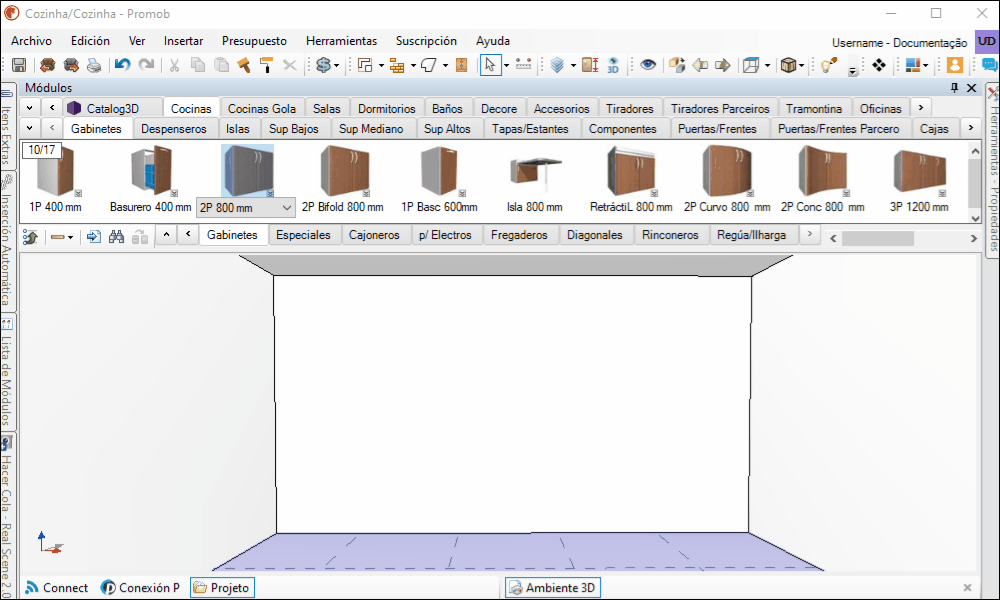Close the bottom status bar with X
The width and height of the screenshot is (1000, 600).
[967, 588]
